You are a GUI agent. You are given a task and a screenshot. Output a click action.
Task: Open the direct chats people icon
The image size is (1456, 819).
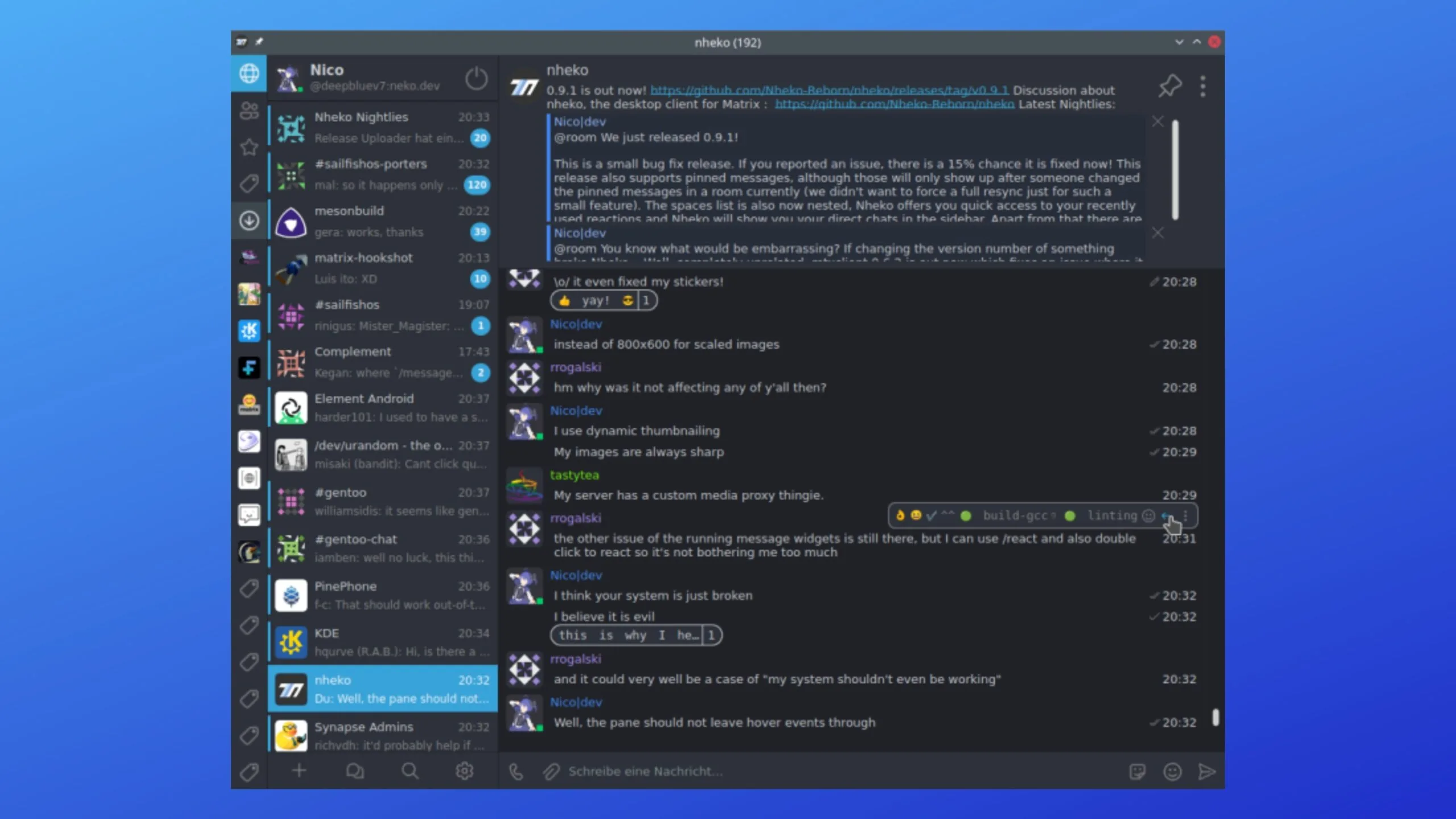point(249,110)
